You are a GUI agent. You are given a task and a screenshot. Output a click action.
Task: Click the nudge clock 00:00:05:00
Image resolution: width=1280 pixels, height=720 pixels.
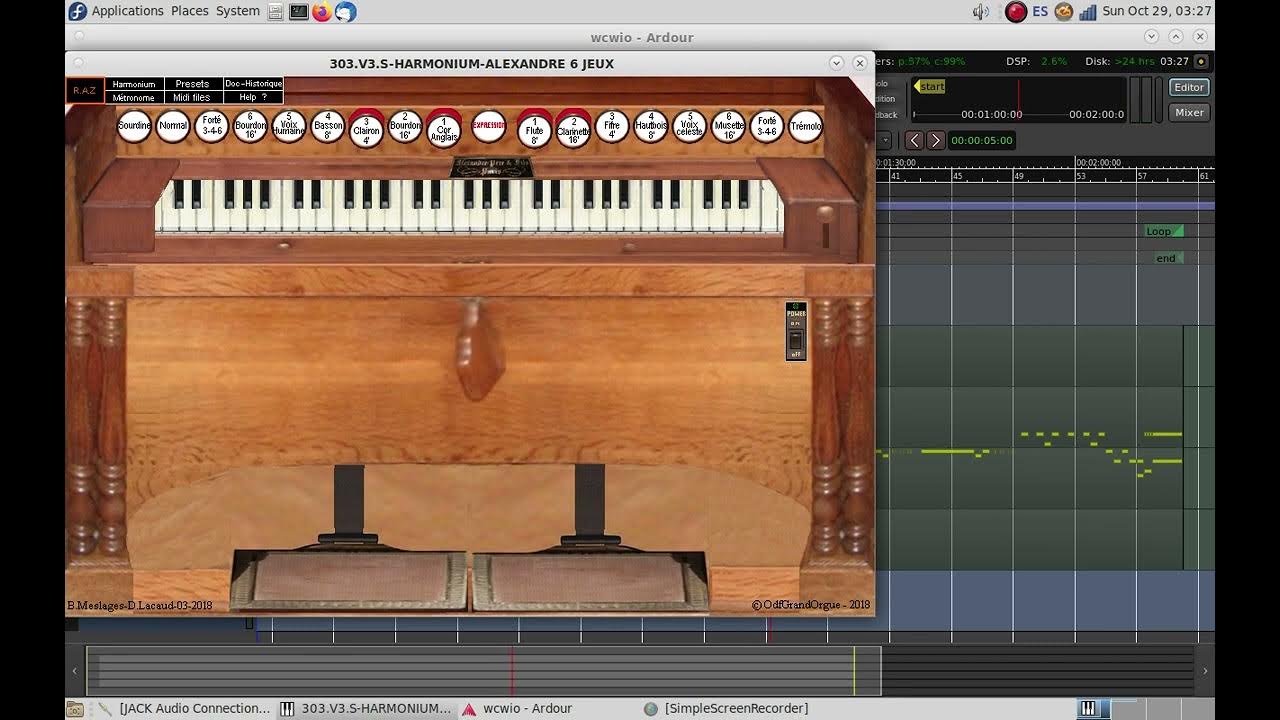[x=982, y=141]
